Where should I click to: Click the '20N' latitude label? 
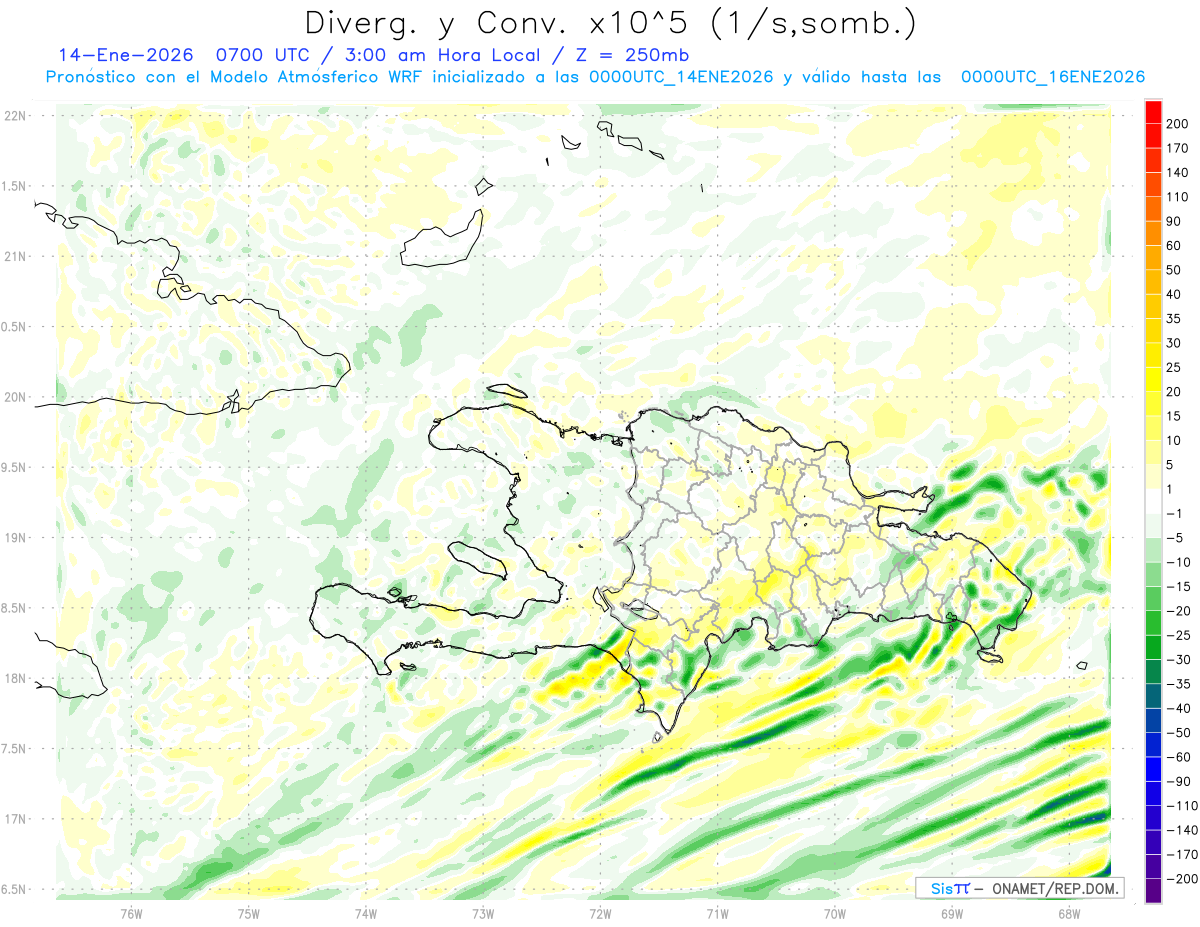point(14,397)
